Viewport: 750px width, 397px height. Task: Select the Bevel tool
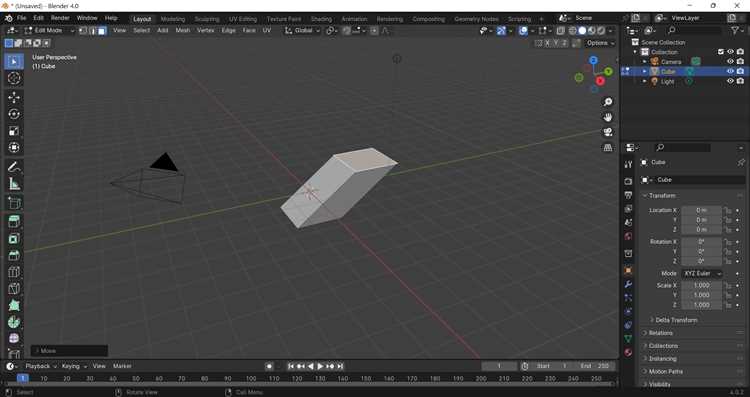(14, 255)
